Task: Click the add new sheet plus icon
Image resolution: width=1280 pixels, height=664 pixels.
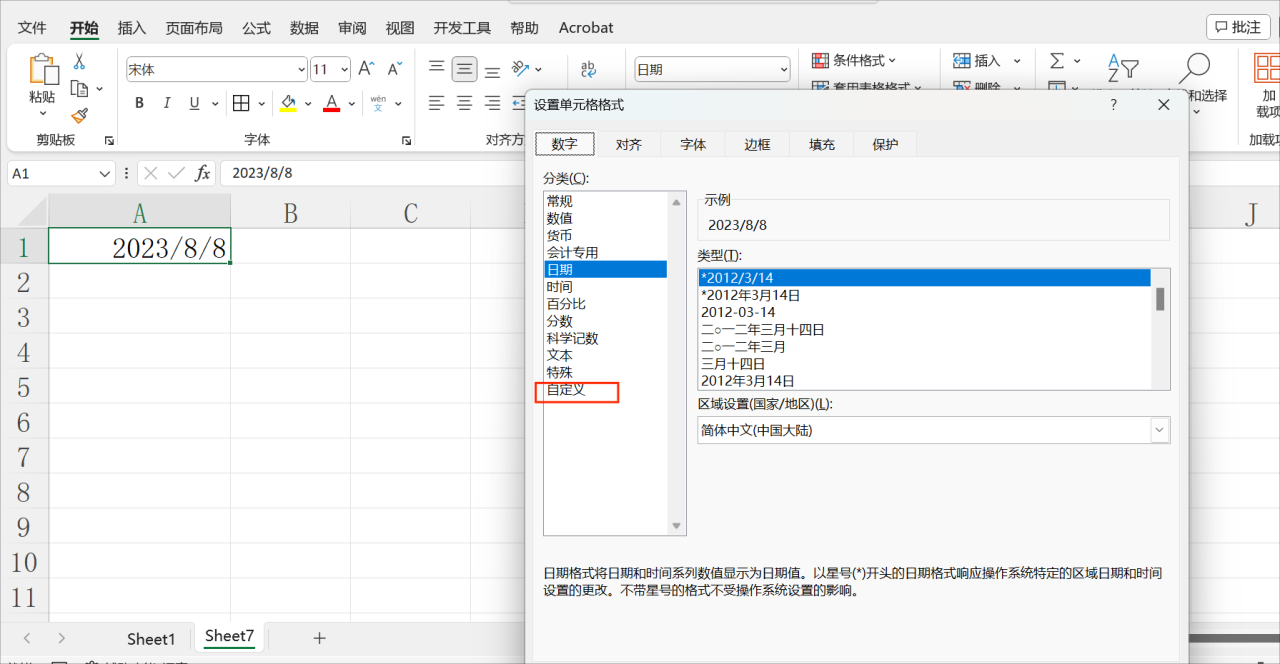Action: tap(319, 637)
